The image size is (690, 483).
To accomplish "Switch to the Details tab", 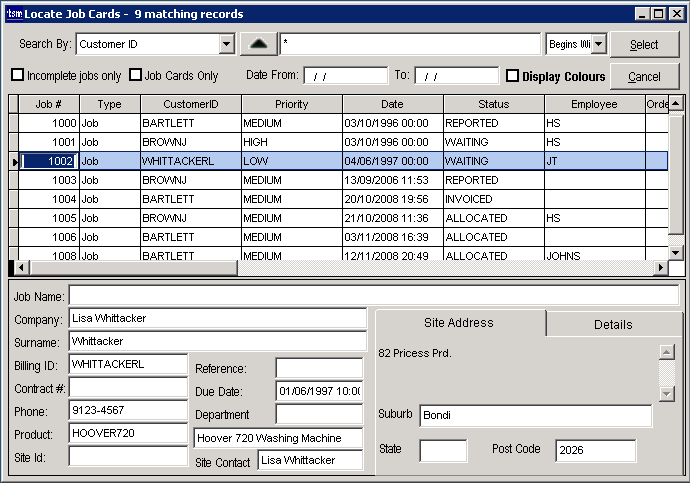I will coord(612,324).
